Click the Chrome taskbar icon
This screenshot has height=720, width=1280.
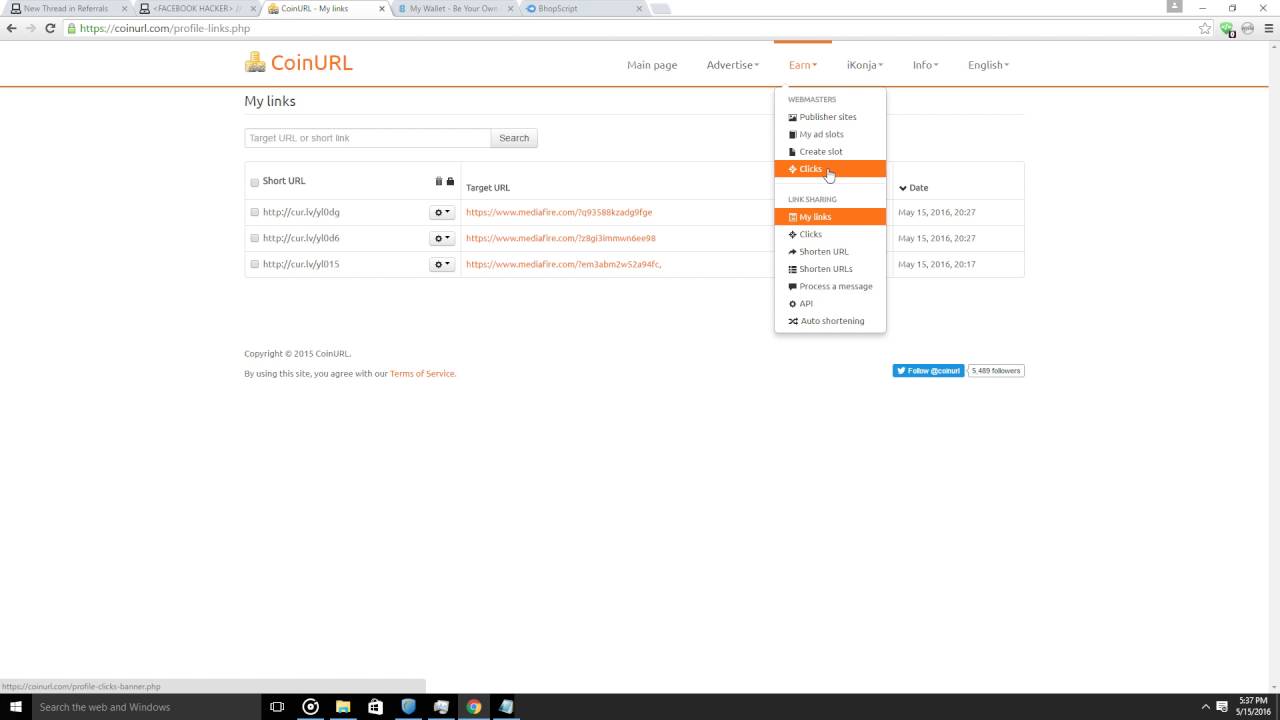(474, 707)
